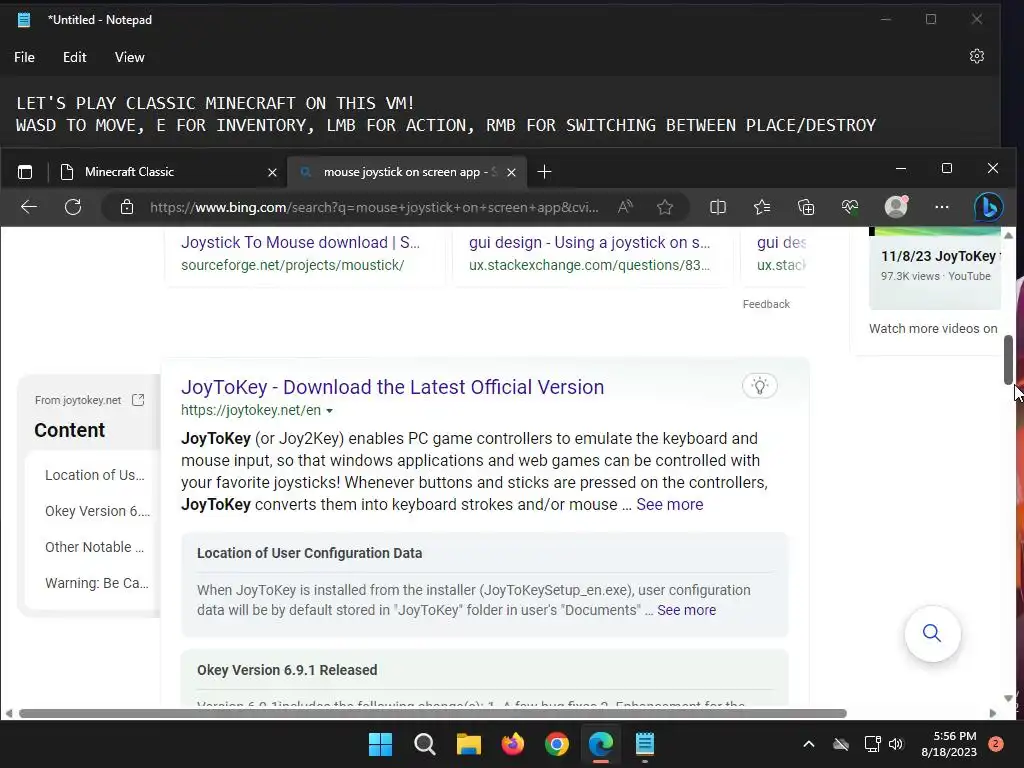
Task: Switch to Notepad from taskbar
Action: click(645, 744)
